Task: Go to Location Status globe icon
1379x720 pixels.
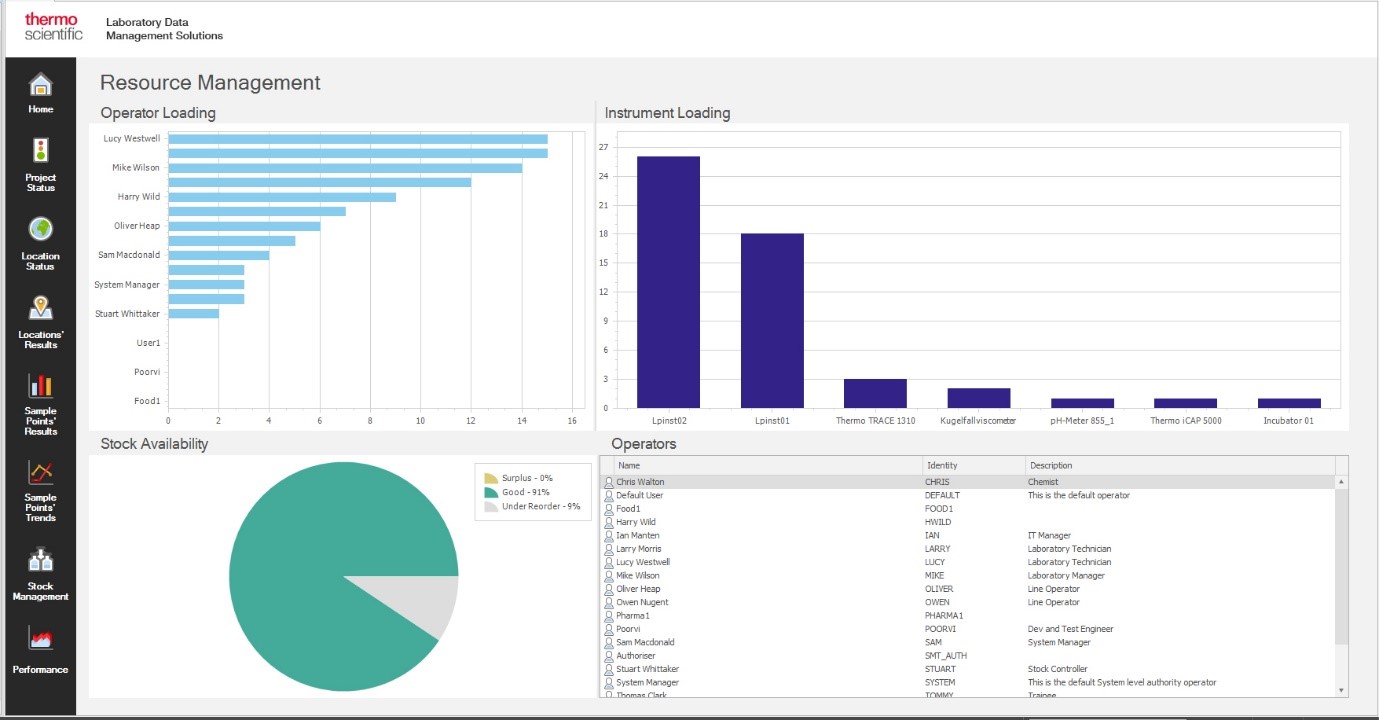Action: click(x=40, y=230)
